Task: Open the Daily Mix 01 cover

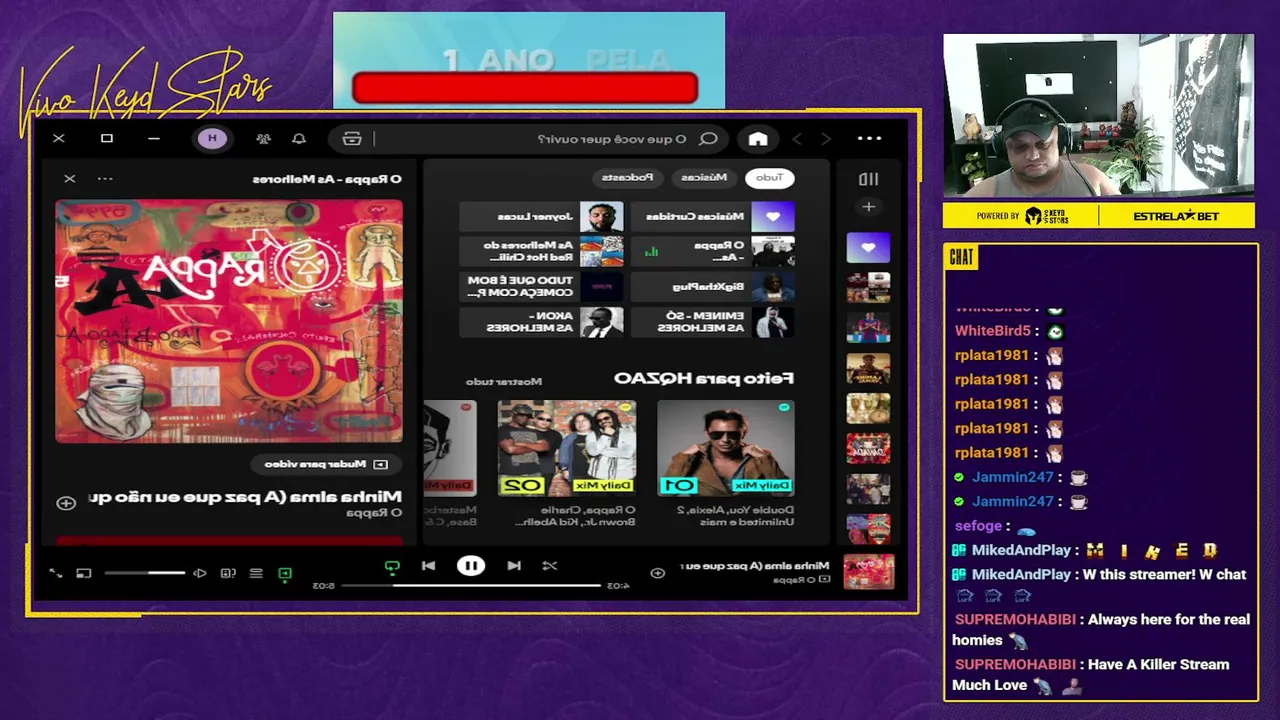Action: [x=726, y=448]
